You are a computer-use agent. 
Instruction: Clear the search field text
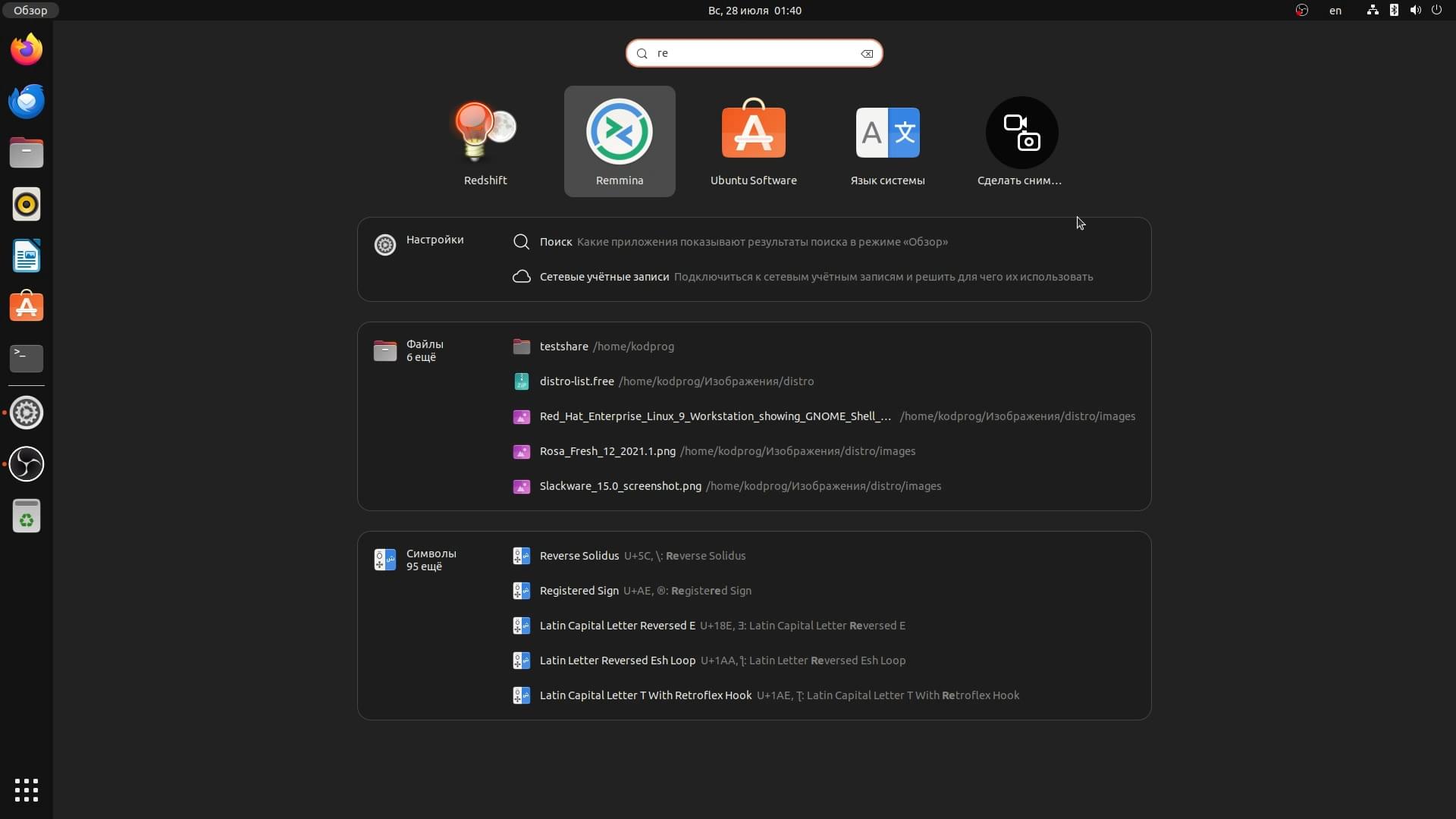pos(867,53)
